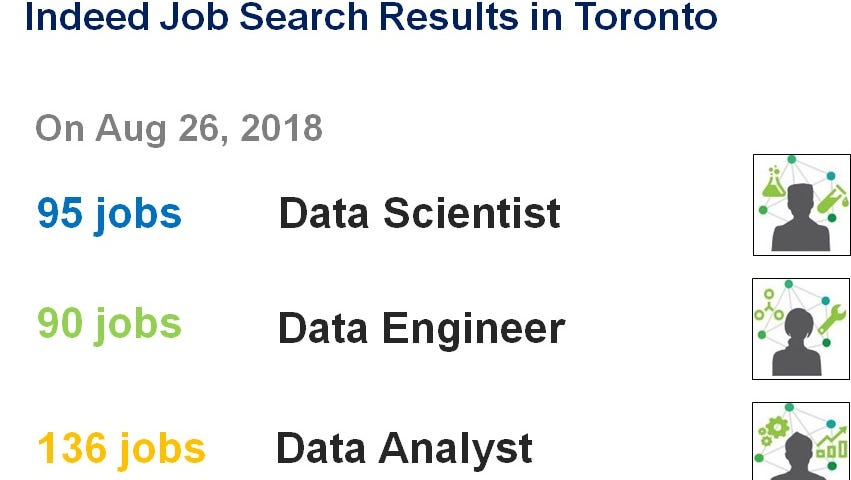
Task: Select the Data Analyst label
Action: 404,450
